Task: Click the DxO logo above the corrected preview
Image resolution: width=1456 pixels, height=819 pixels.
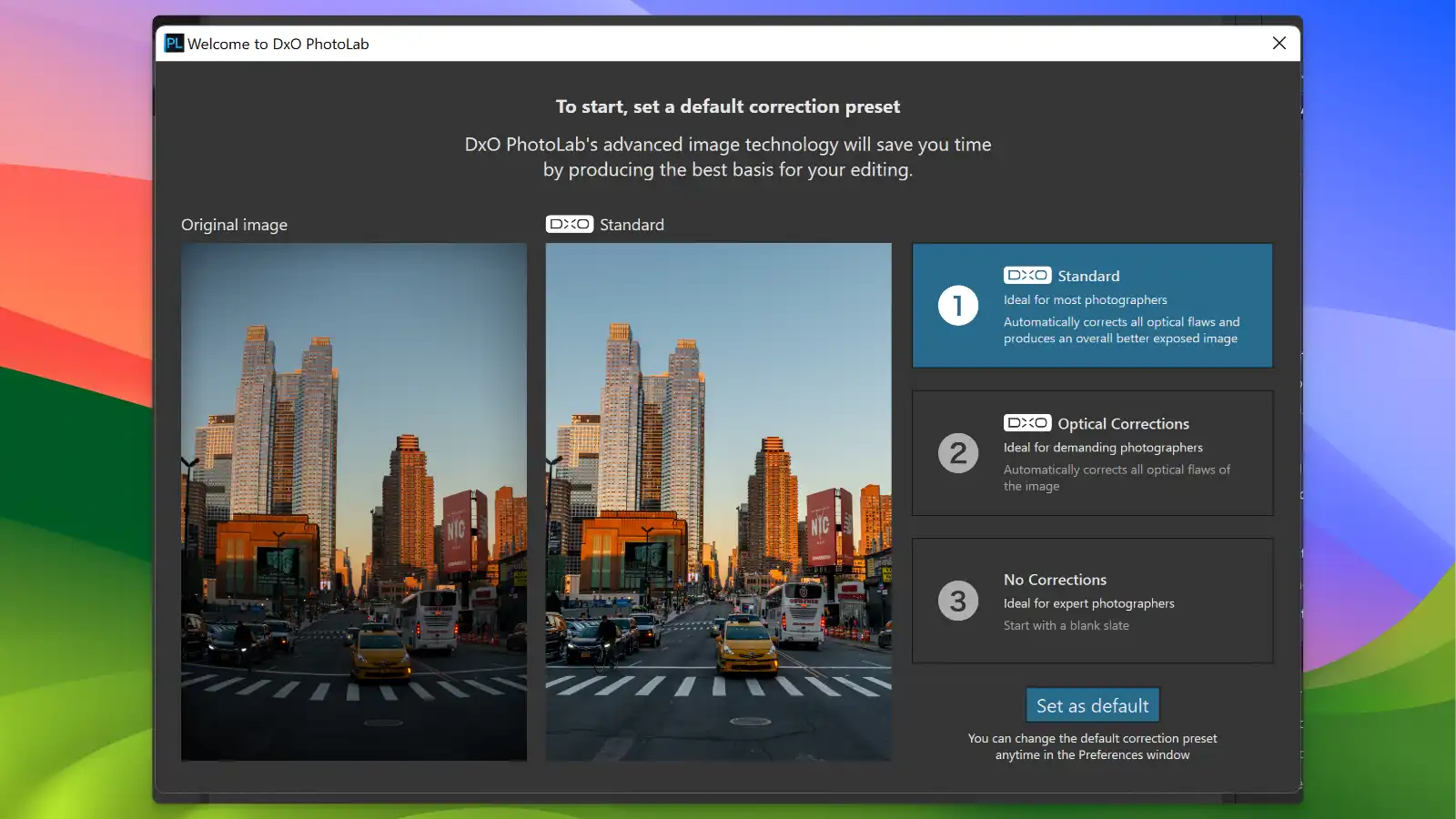Action: click(570, 224)
